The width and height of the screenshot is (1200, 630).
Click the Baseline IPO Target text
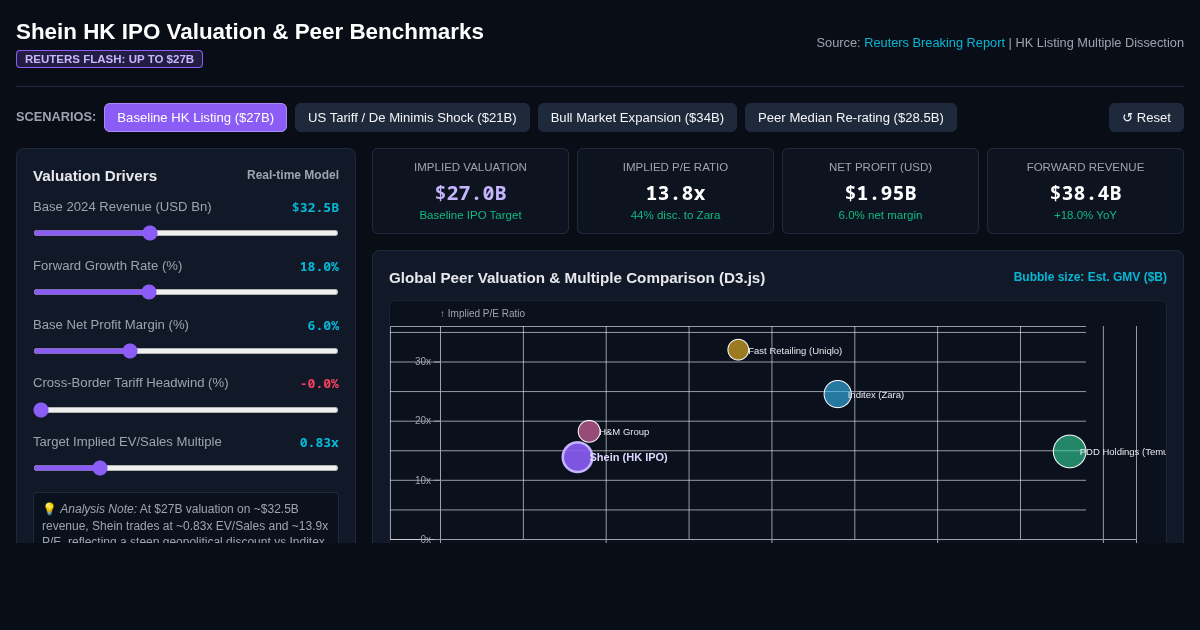(x=470, y=215)
